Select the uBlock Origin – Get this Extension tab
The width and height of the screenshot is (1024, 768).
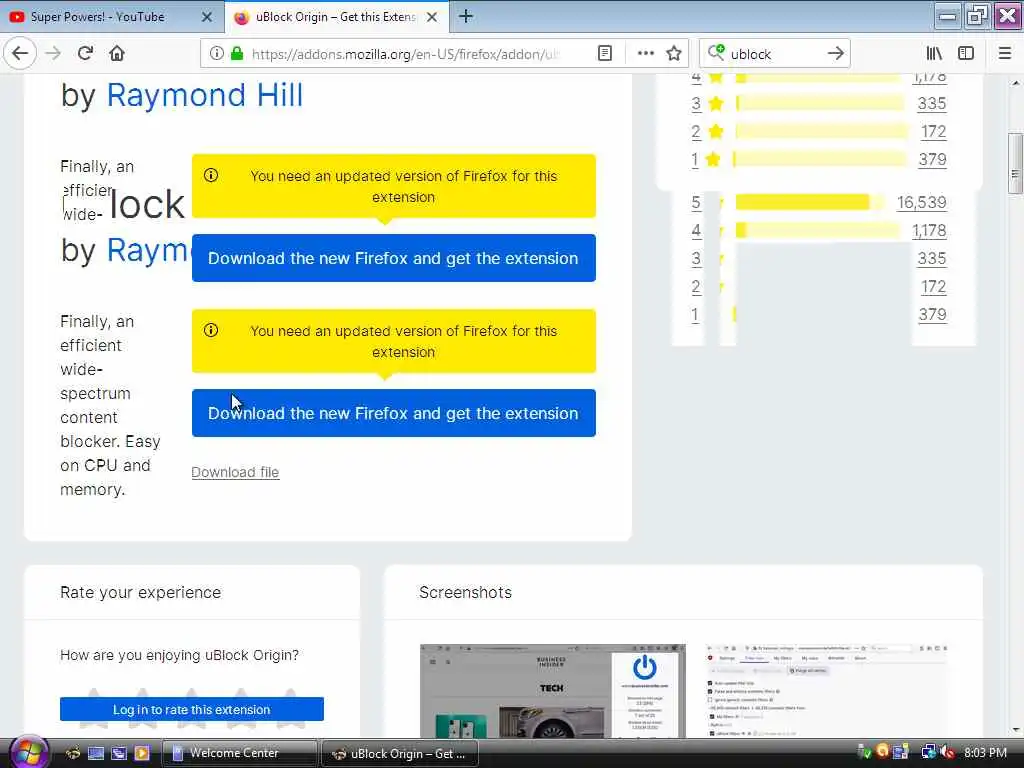(x=336, y=17)
